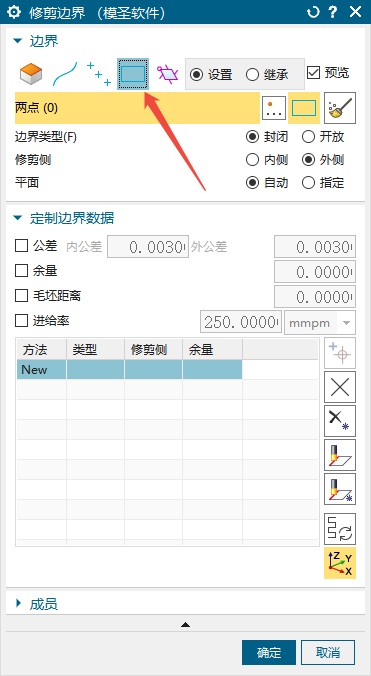Click the remove X icon beside the list
The image size is (371, 676).
(x=340, y=387)
